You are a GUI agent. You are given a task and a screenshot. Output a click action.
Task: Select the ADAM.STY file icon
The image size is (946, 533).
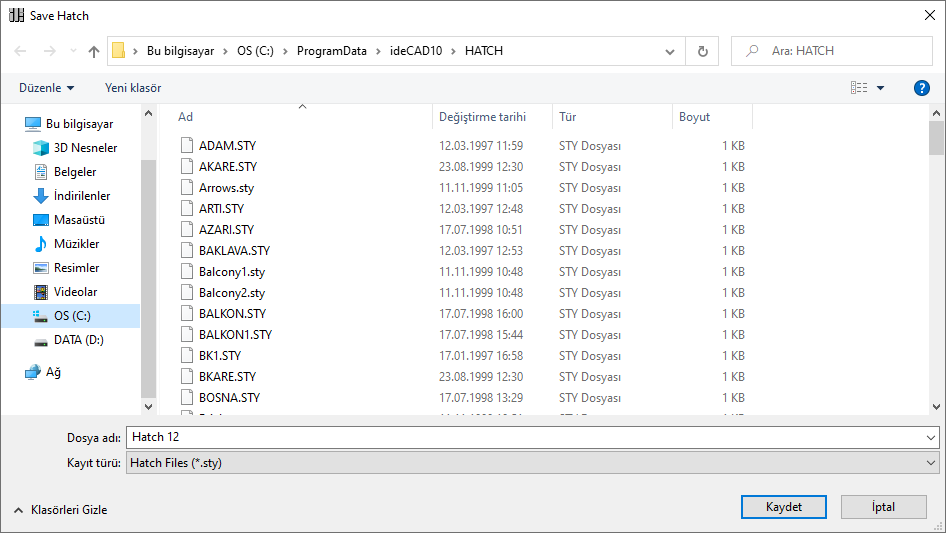[x=187, y=145]
